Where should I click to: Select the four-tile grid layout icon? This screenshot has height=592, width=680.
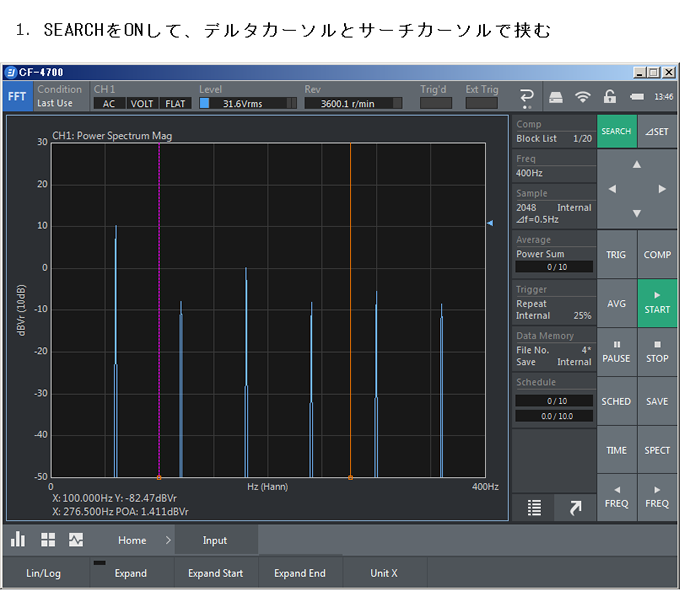pos(47,540)
